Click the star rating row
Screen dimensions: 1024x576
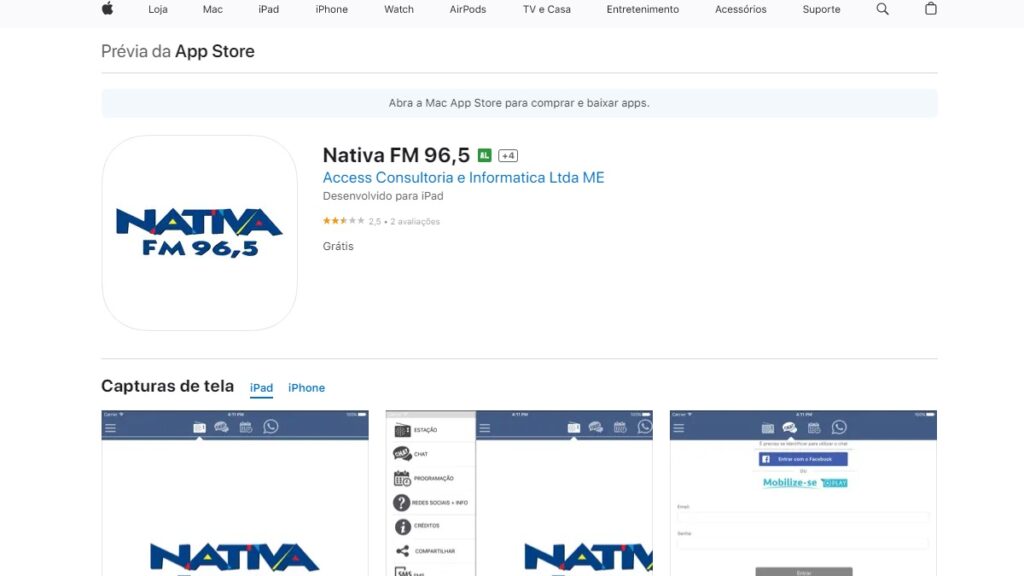pos(344,221)
